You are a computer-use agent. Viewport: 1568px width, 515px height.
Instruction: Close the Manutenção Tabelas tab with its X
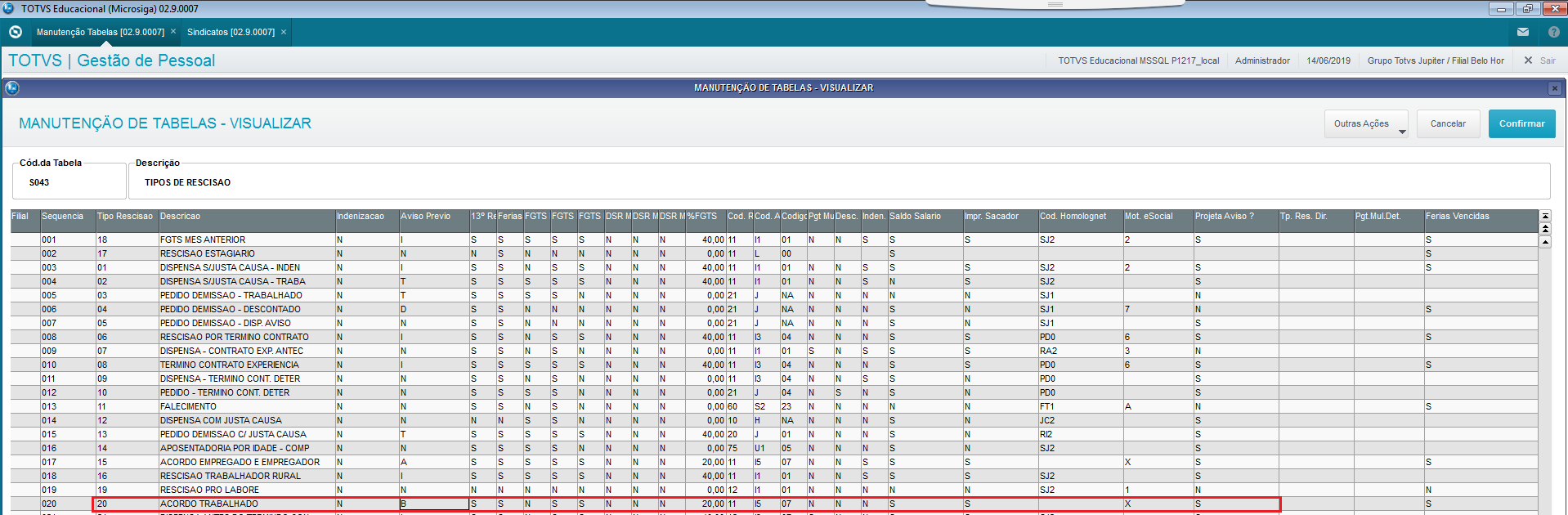173,32
